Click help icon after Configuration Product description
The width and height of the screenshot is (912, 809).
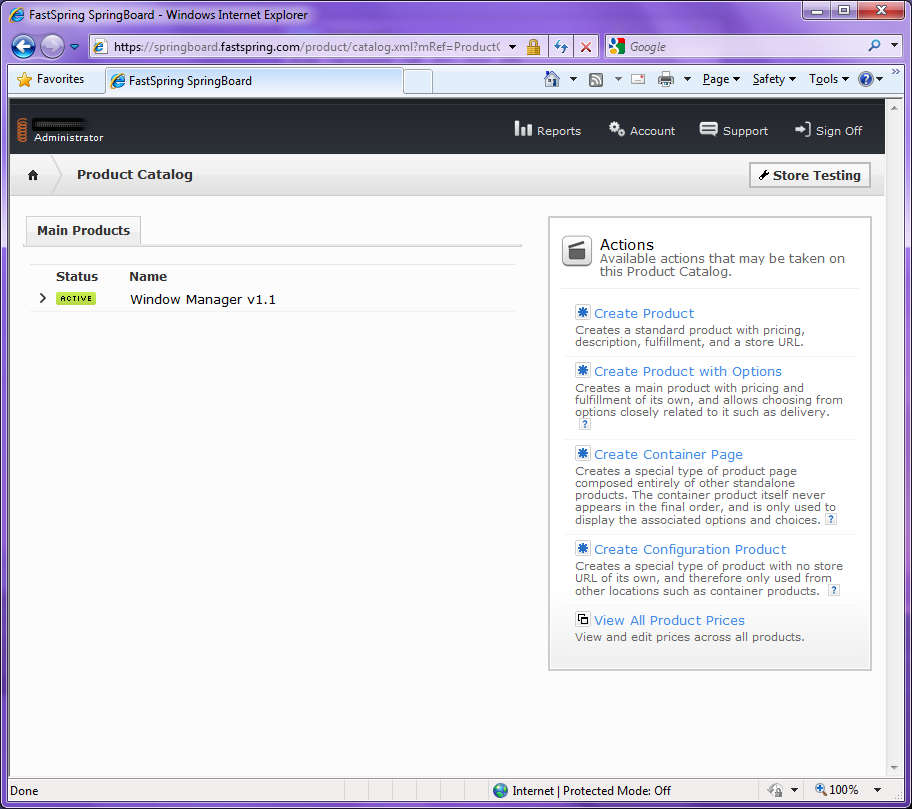pos(834,590)
